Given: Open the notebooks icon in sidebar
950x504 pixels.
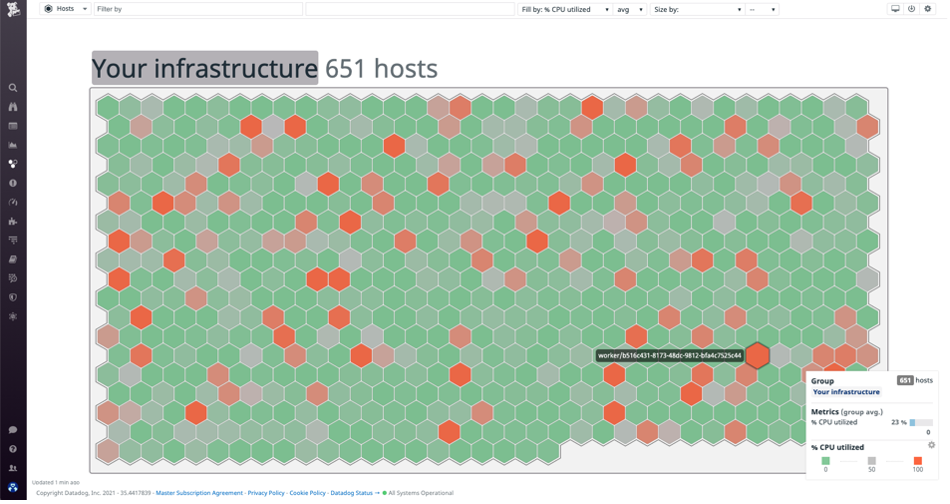Looking at the screenshot, I should [13, 259].
